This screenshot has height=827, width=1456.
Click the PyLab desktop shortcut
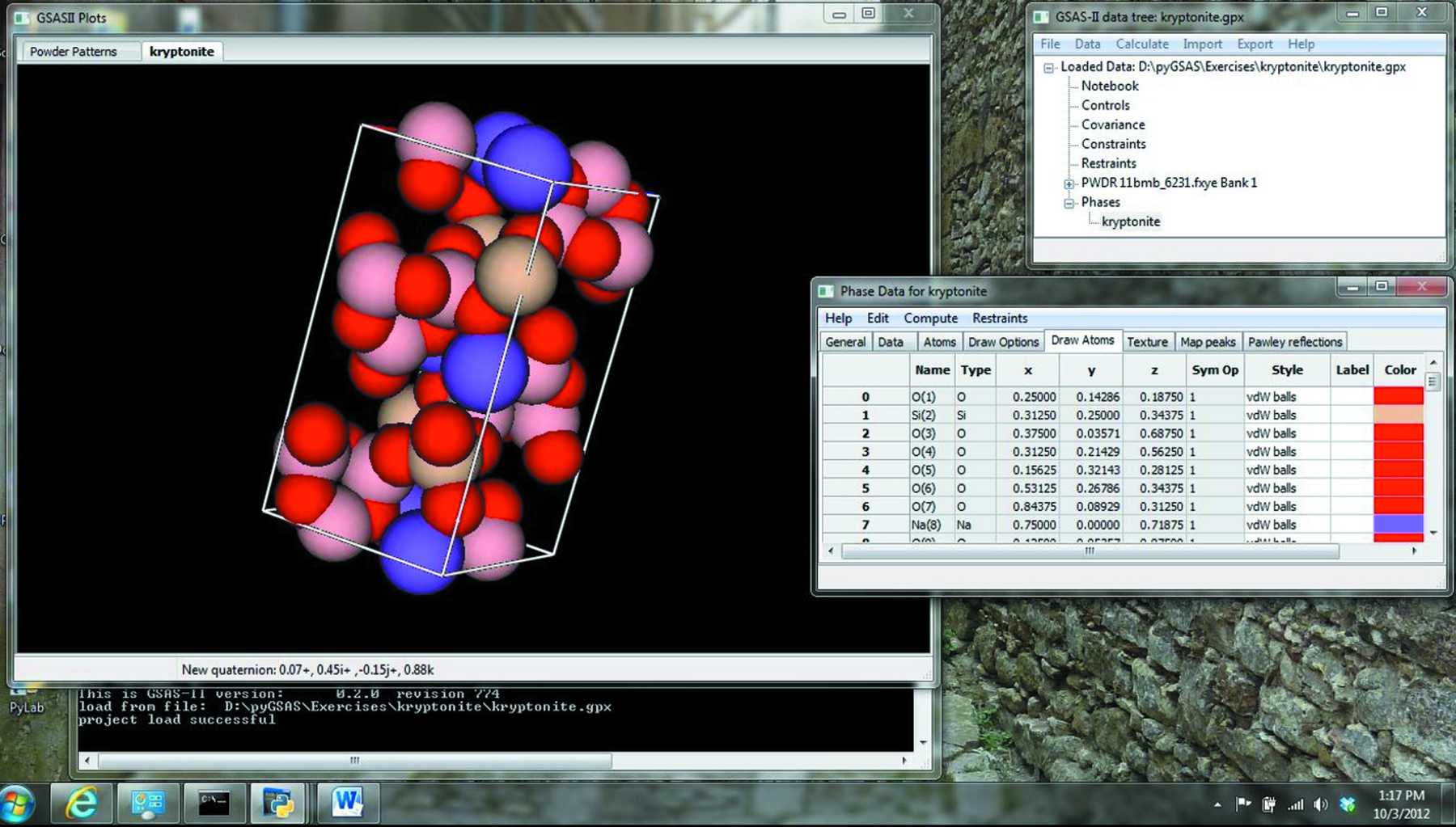coord(25,700)
